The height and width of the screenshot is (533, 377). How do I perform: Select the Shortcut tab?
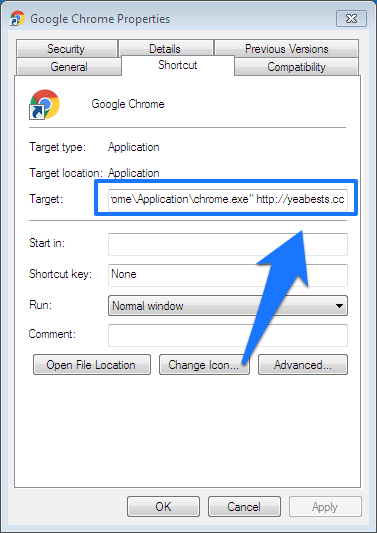(x=178, y=65)
